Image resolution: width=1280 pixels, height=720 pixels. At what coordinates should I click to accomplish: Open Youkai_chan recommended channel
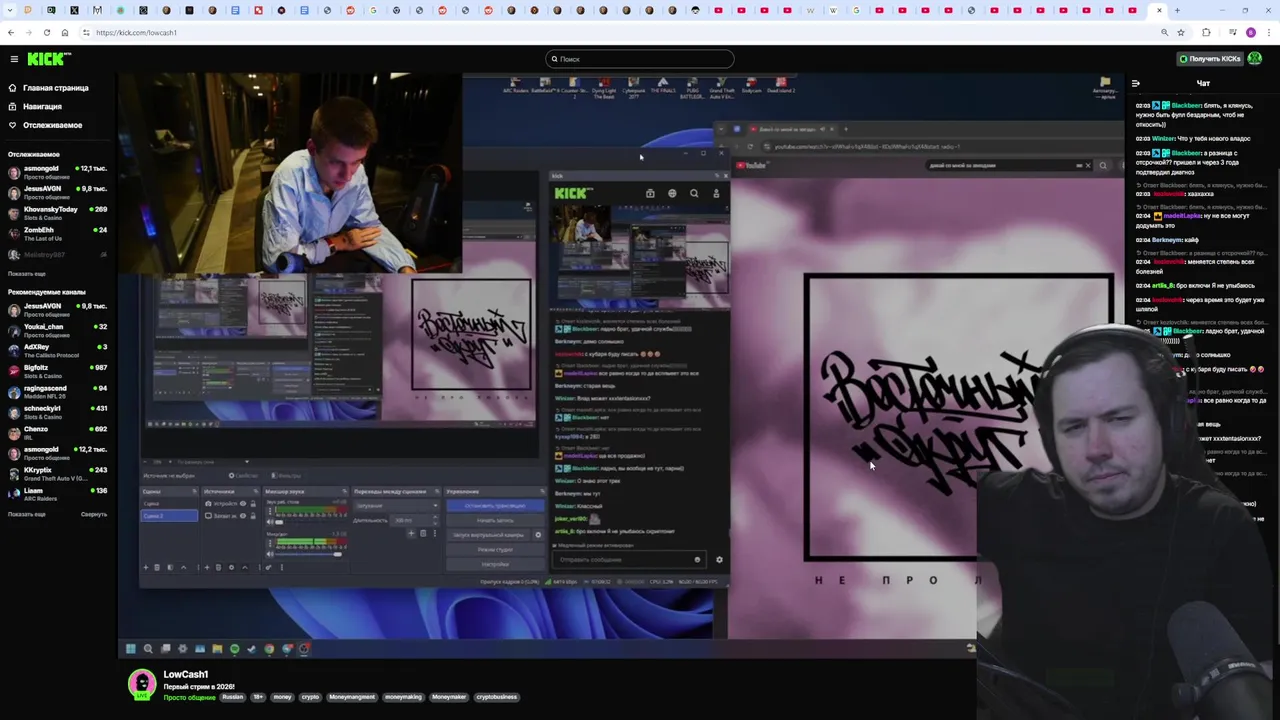pyautogui.click(x=60, y=330)
